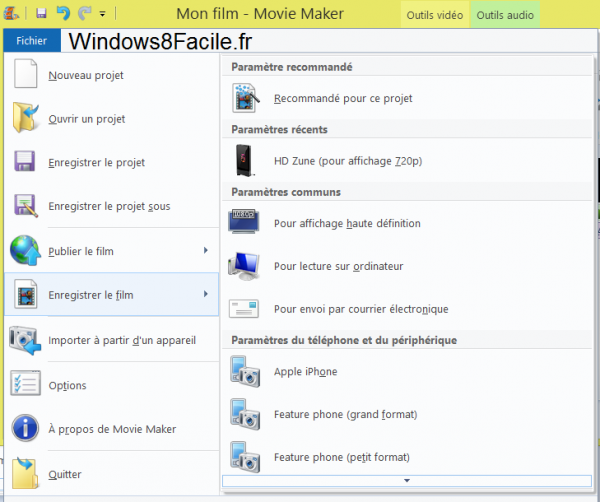600x502 pixels.
Task: Click the checklist icon for Options
Action: [25, 383]
